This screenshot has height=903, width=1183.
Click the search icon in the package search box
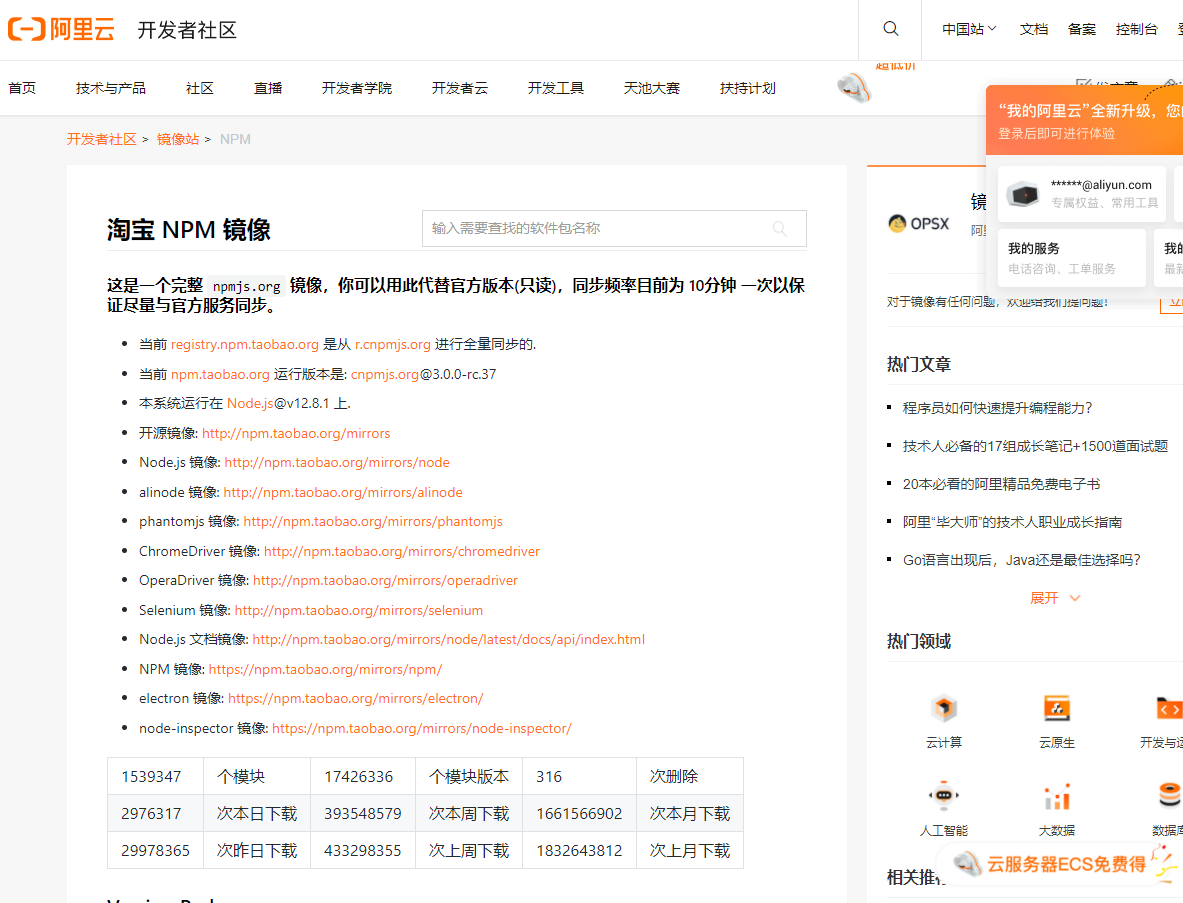coord(779,229)
